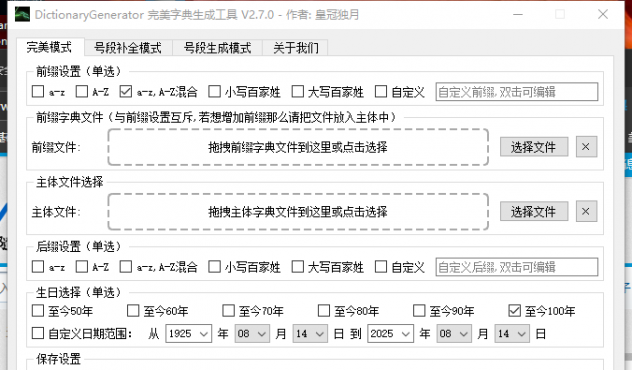Tick prefix 自定义 checkbox

[x=381, y=91]
